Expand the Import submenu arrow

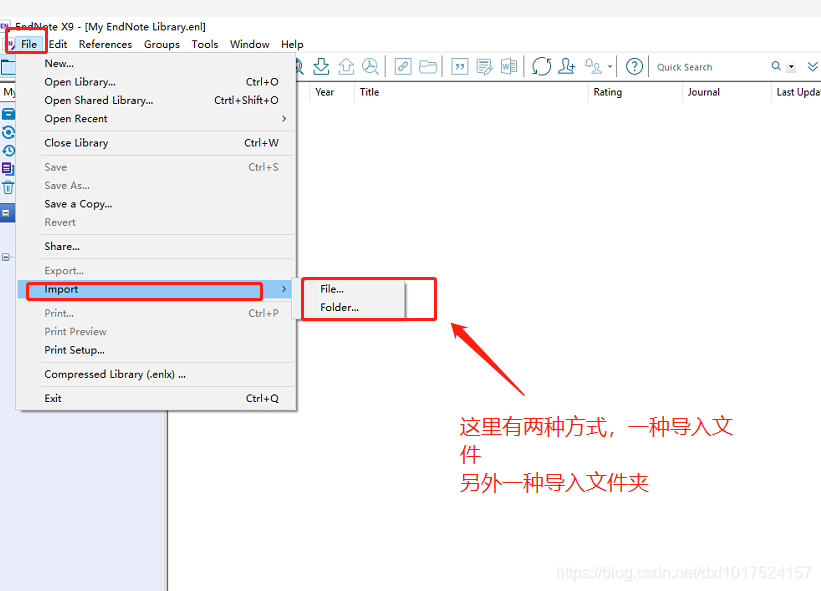(x=284, y=289)
